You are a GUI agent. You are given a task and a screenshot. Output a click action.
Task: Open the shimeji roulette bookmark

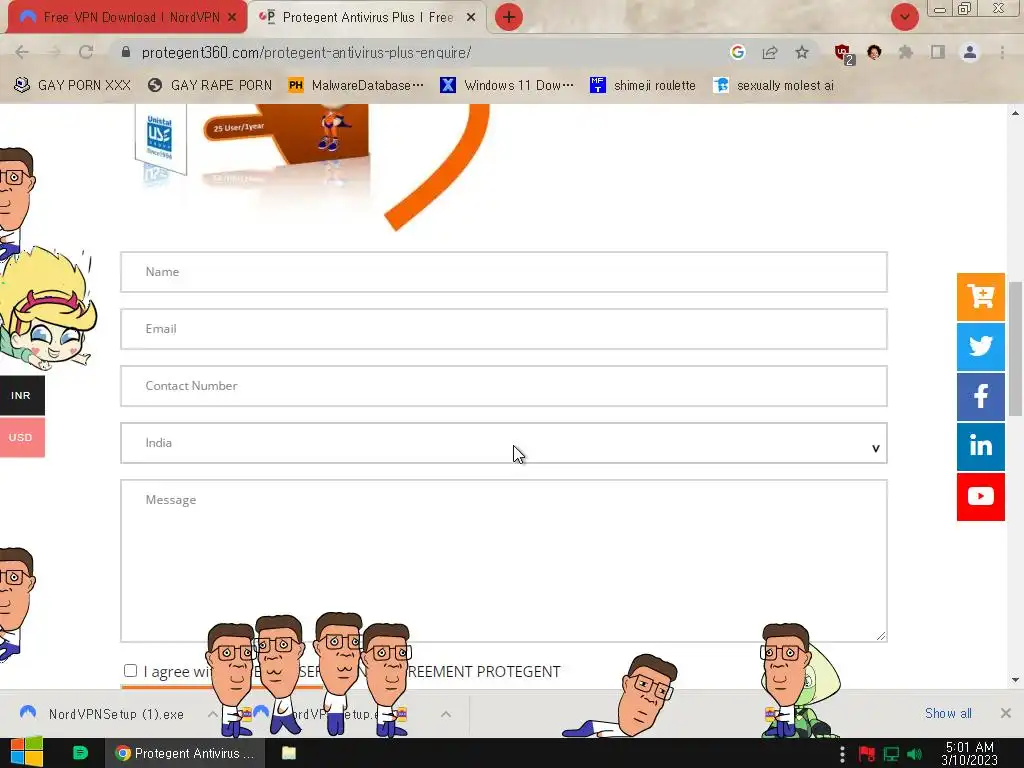[643, 86]
